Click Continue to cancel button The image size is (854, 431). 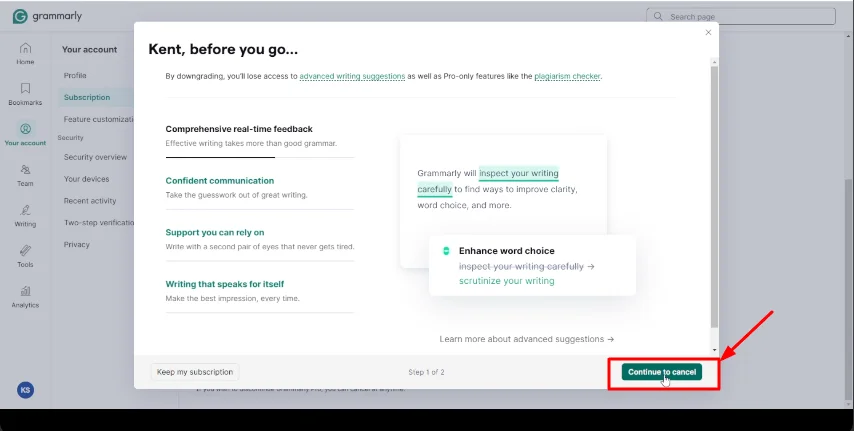662,372
